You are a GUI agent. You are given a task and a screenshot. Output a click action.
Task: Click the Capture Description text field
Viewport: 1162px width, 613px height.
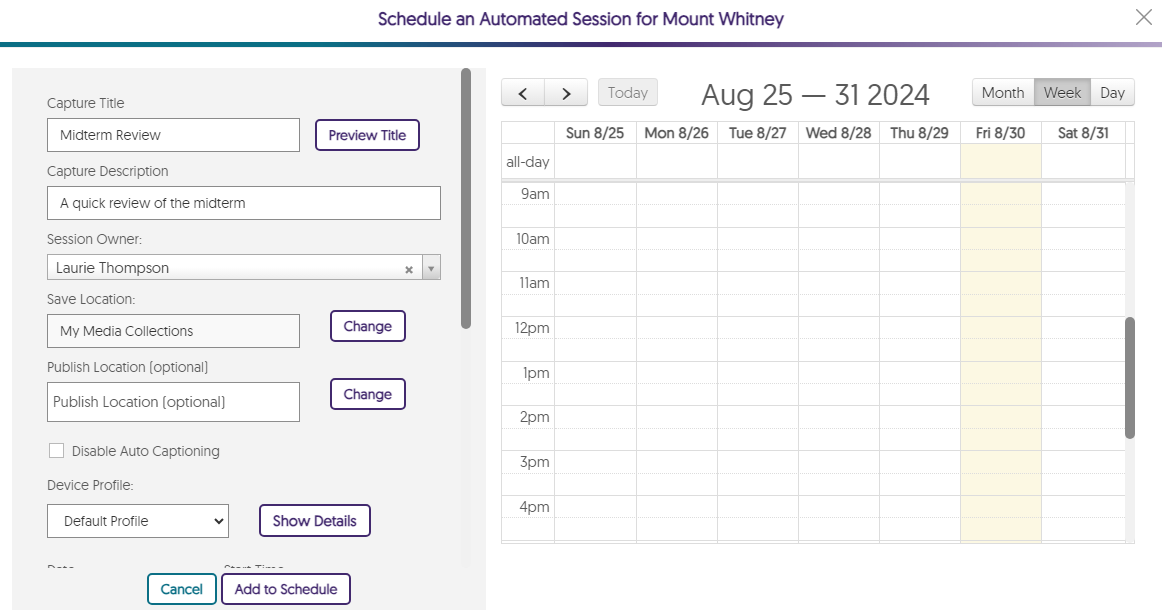point(243,203)
